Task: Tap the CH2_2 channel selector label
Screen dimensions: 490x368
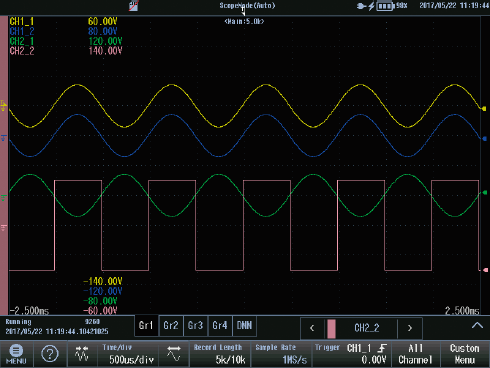Action: (x=367, y=328)
